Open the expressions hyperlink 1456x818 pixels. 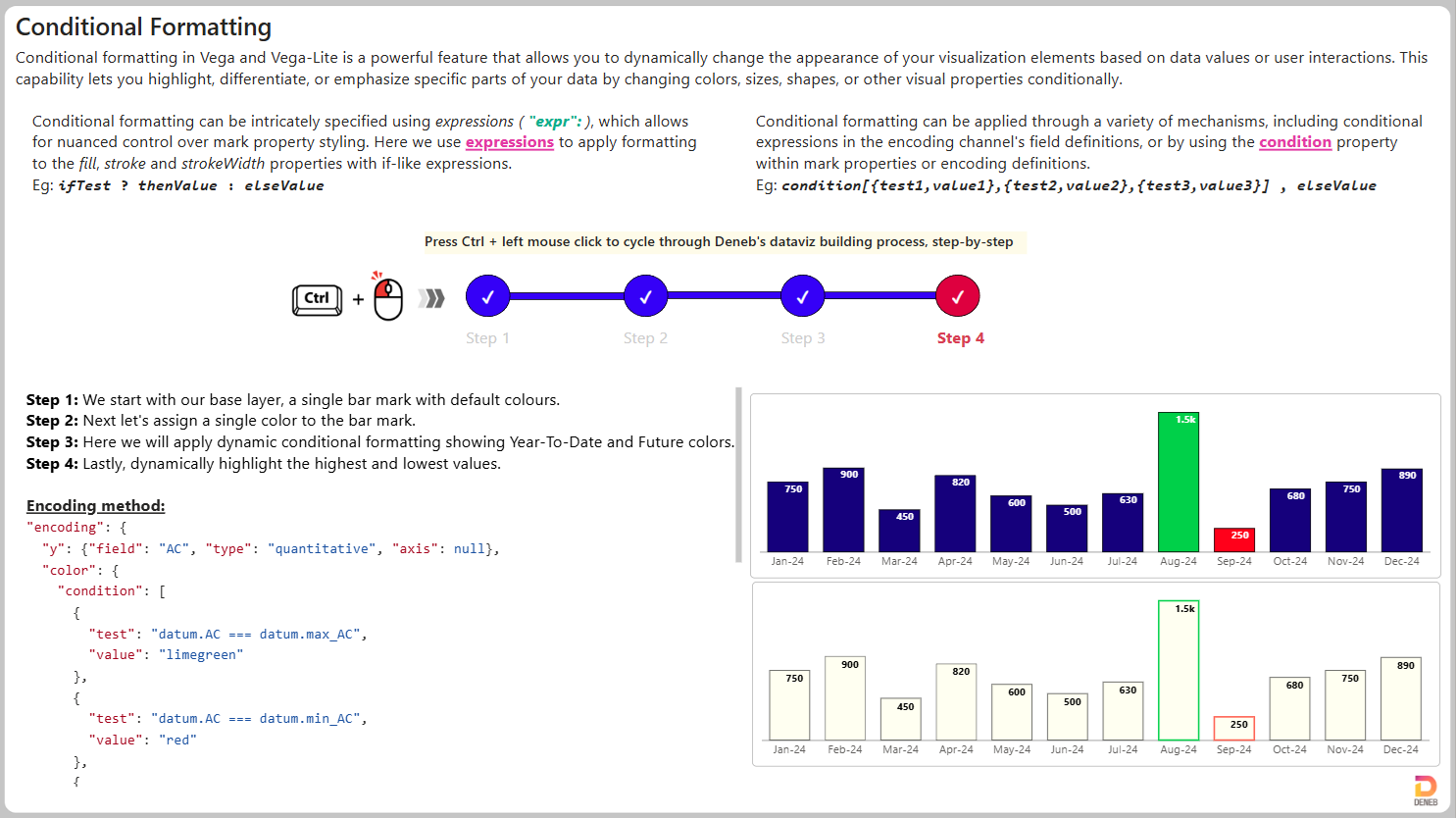(510, 142)
